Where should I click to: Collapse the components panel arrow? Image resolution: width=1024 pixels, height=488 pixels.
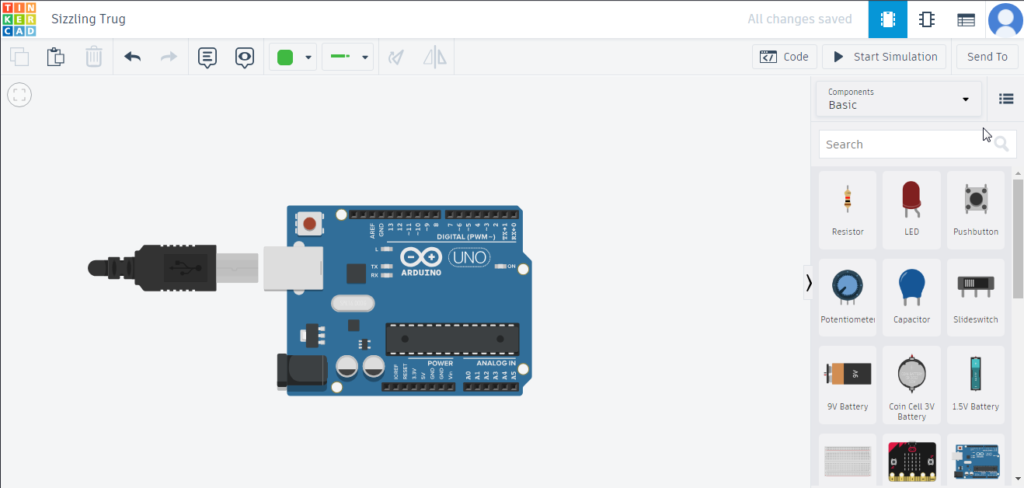[808, 282]
